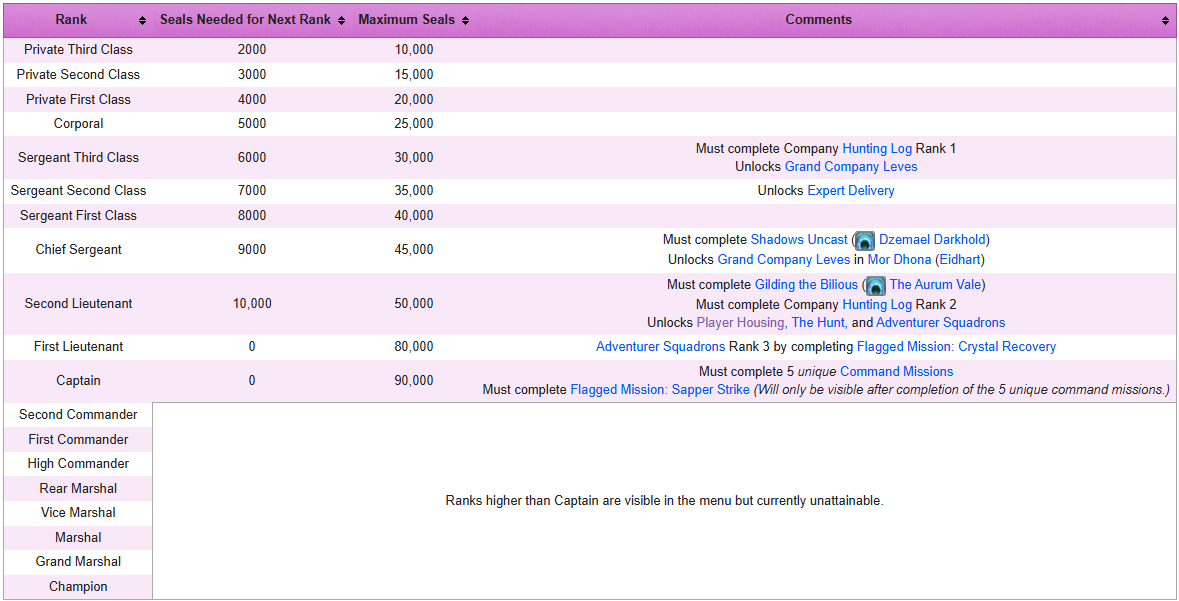This screenshot has width=1179, height=601.
Task: Select the Sergeant First Class cell
Action: [x=78, y=216]
